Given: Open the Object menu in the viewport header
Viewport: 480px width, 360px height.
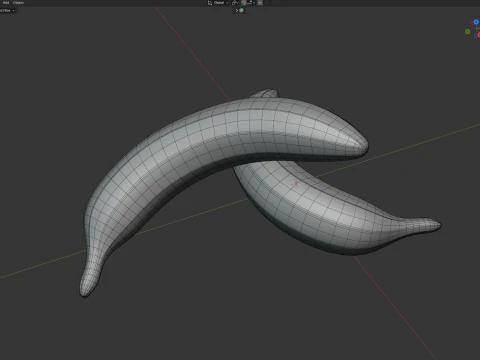Looking at the screenshot, I should (x=18, y=3).
